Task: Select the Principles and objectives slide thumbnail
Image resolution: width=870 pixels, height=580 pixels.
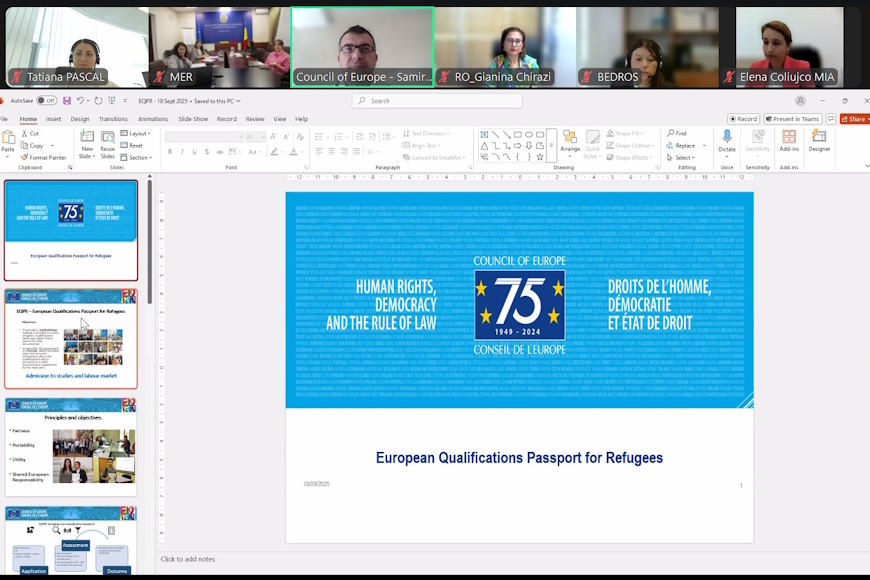Action: point(71,446)
